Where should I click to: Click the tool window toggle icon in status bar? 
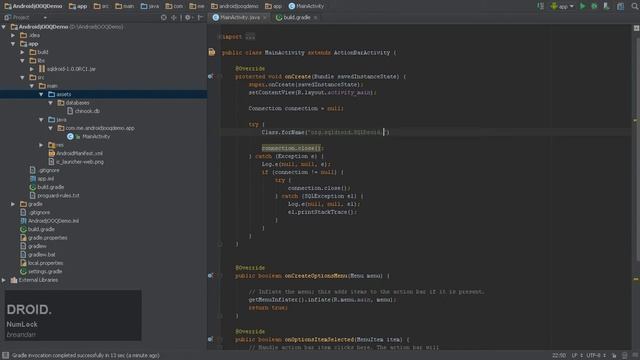coord(5,356)
